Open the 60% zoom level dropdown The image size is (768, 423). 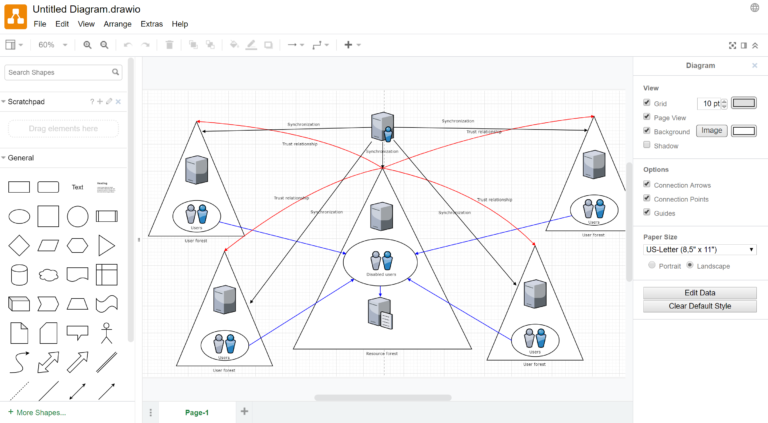52,45
